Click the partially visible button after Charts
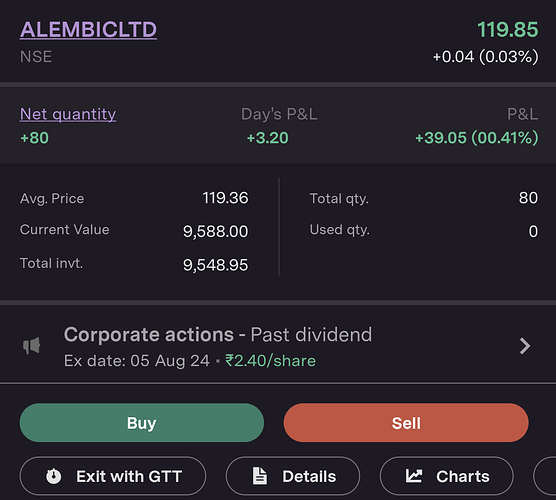 (x=545, y=476)
